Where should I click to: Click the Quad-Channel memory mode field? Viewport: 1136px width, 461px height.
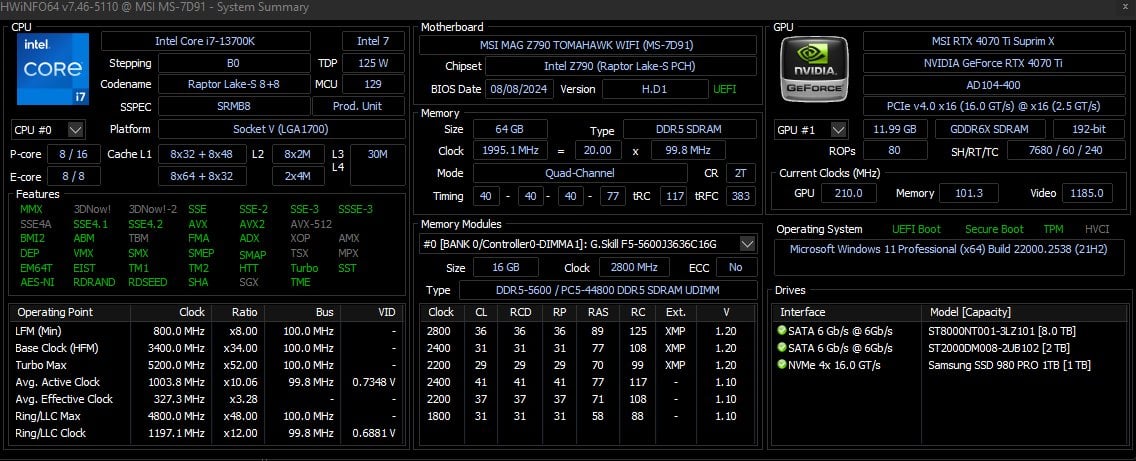pyautogui.click(x=580, y=173)
